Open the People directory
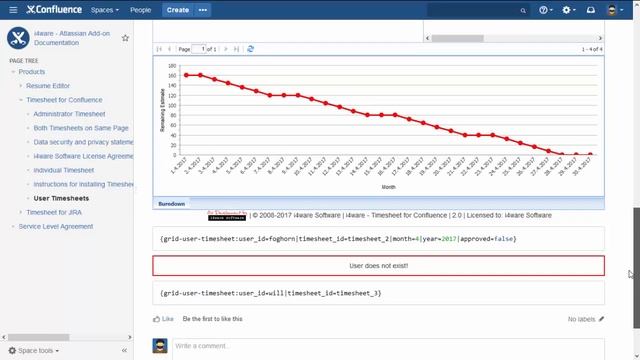The image size is (640, 360). pyautogui.click(x=140, y=10)
